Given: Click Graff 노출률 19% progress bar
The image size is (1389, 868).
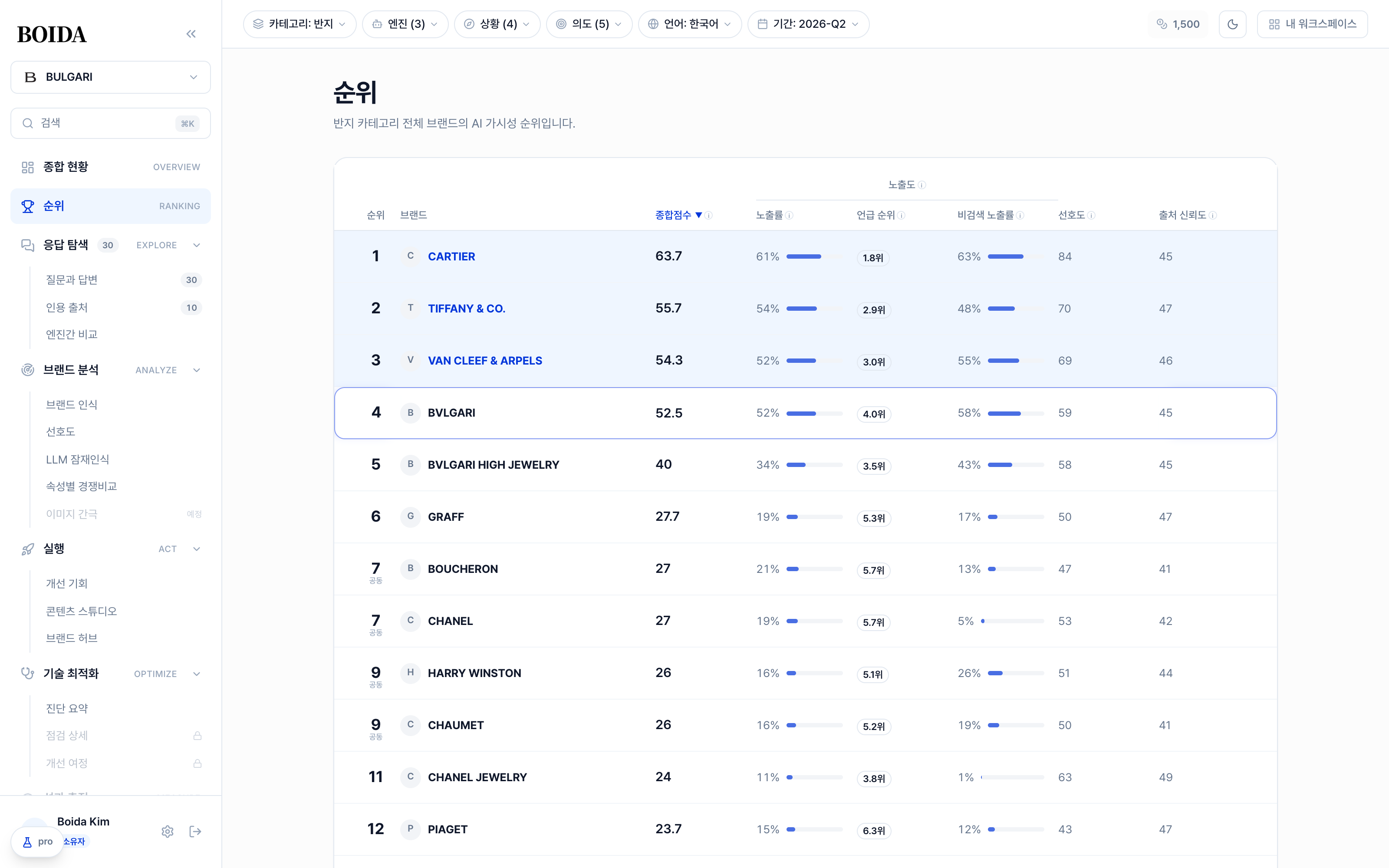Looking at the screenshot, I should point(814,517).
